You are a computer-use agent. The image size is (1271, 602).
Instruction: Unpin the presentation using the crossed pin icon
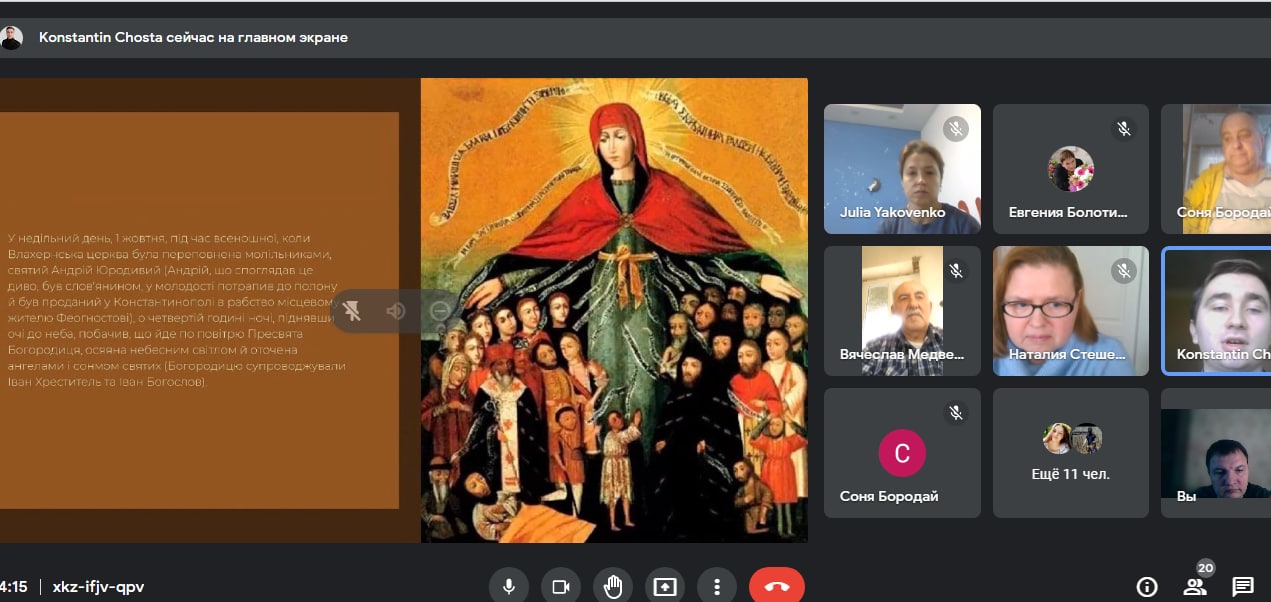tap(351, 310)
